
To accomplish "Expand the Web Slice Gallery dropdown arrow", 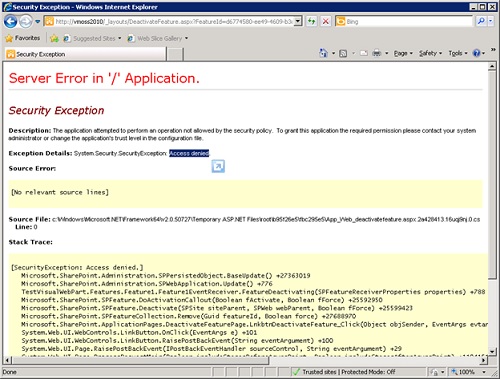I will (187, 38).
